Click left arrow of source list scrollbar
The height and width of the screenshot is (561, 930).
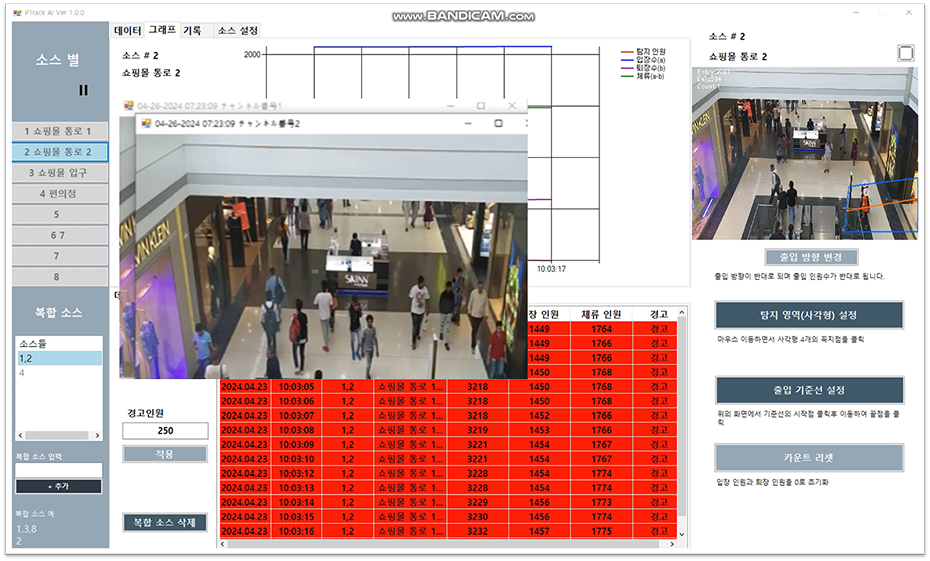point(21,435)
